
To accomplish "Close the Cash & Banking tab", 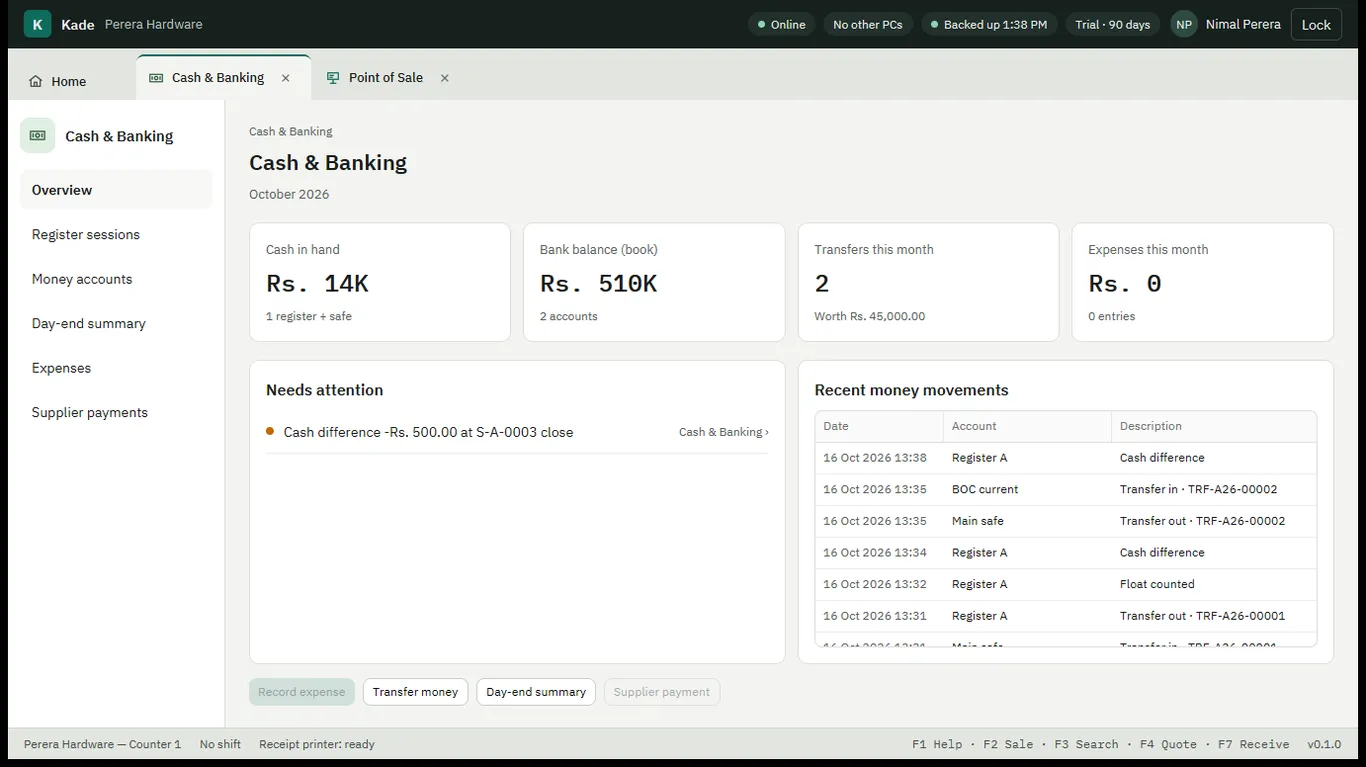I will [286, 78].
